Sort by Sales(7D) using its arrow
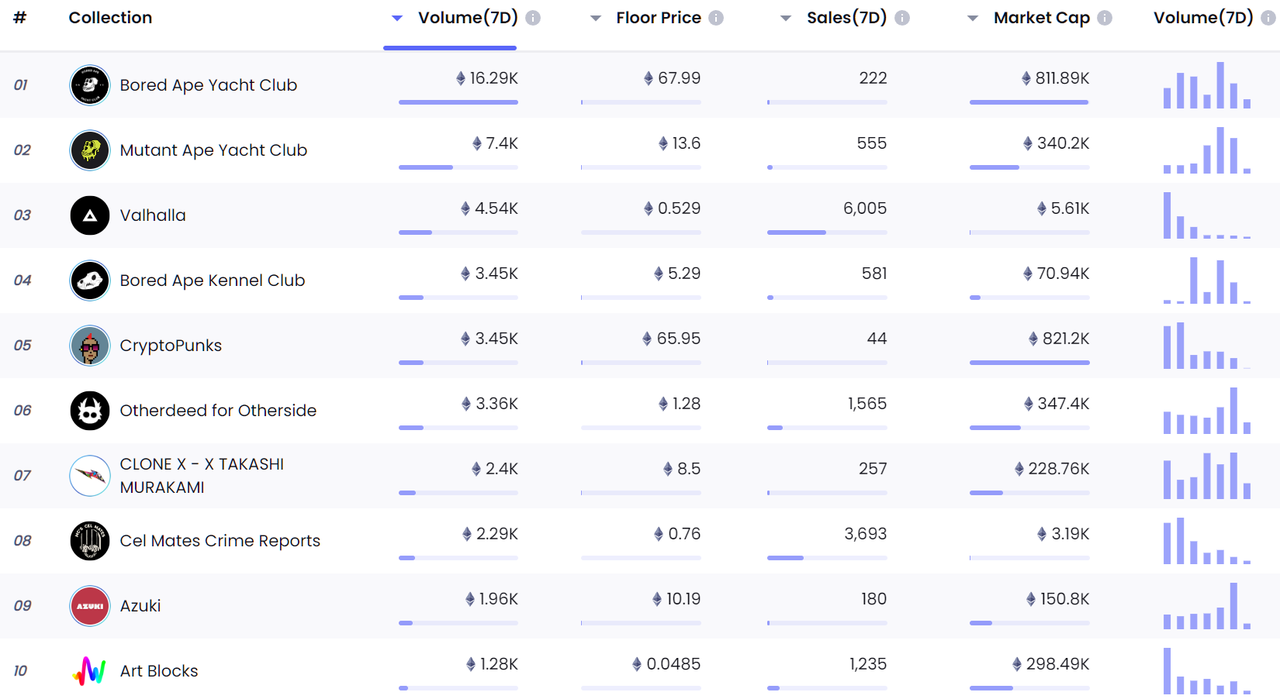This screenshot has height=699, width=1280. point(786,18)
